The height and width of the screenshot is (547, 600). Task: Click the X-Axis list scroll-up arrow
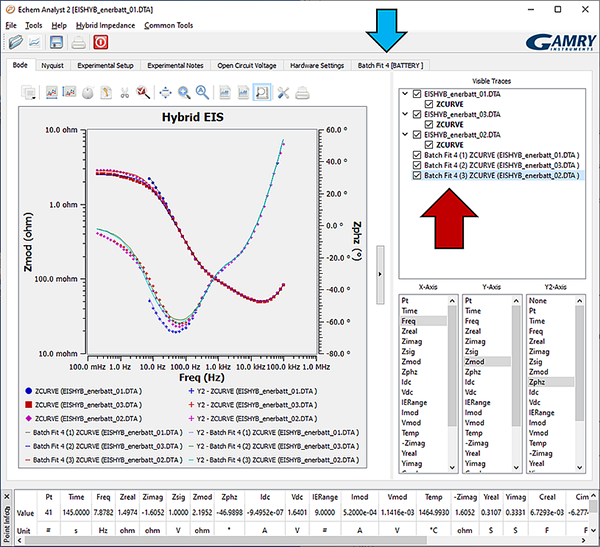coord(452,301)
